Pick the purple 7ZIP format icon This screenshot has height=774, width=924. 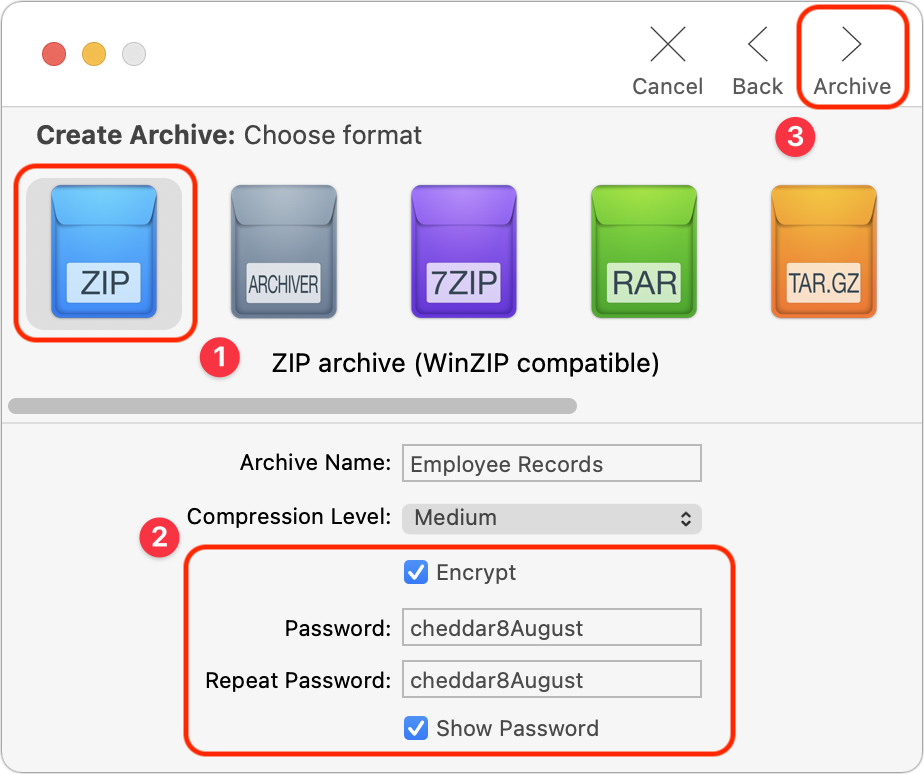click(464, 252)
